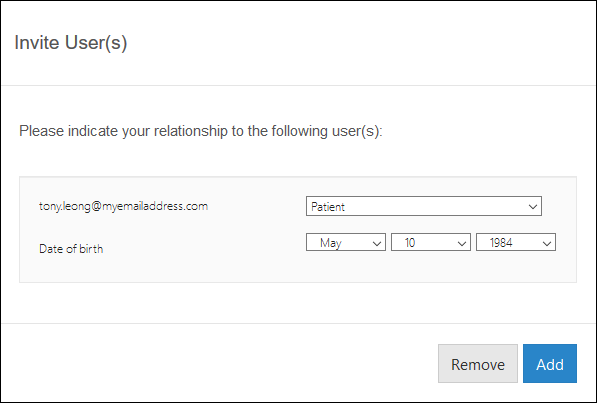
Task: Click the 10 value in day selector
Action: tap(410, 243)
